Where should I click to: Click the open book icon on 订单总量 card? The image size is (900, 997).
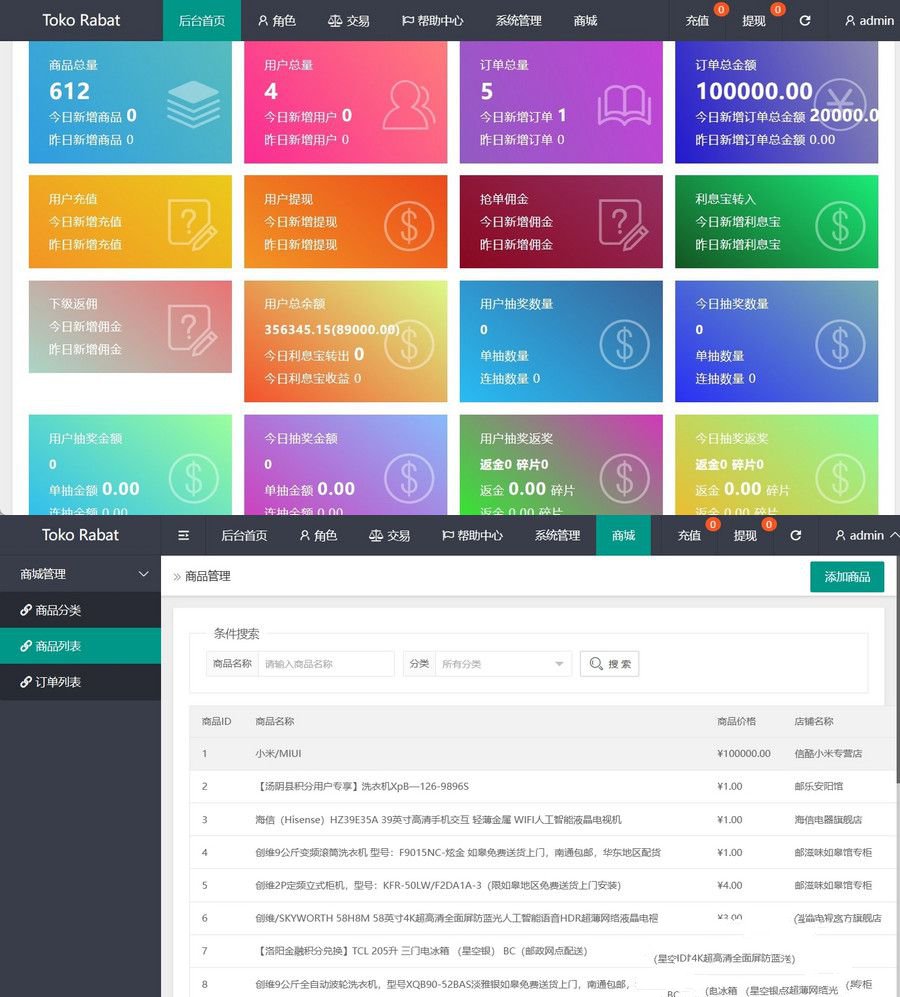point(624,104)
